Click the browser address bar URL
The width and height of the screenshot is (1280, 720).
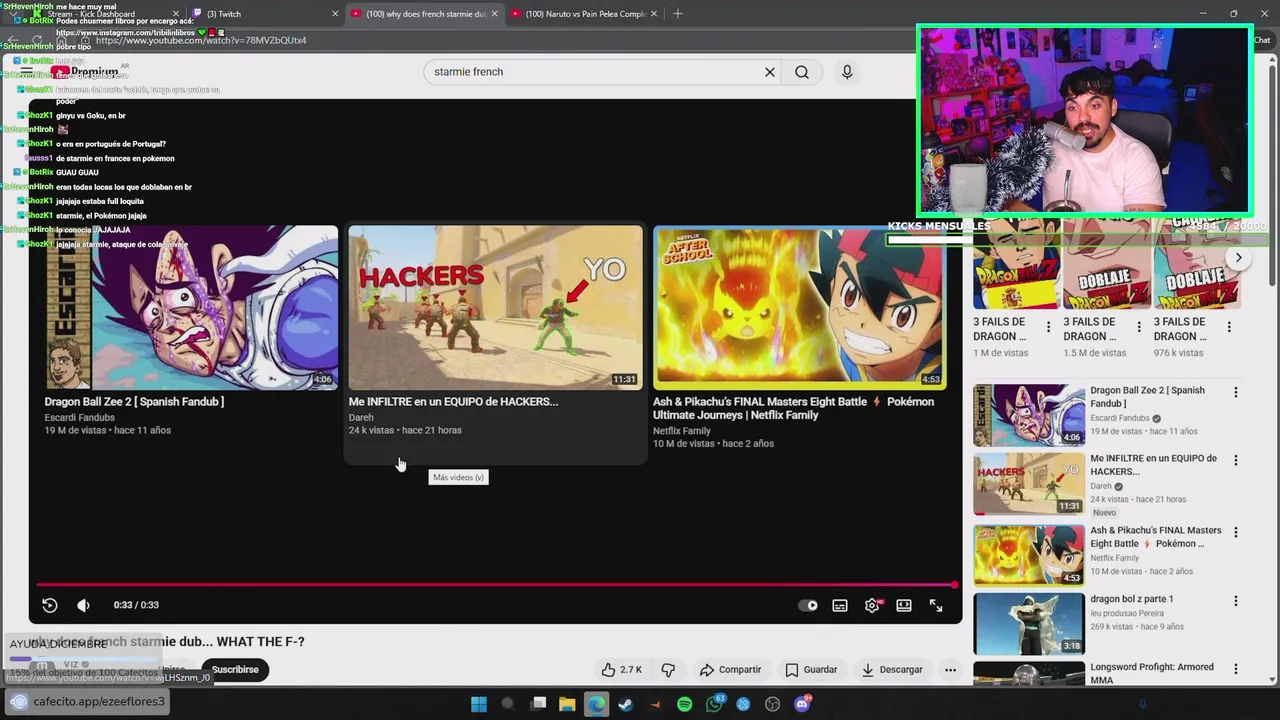(201, 41)
